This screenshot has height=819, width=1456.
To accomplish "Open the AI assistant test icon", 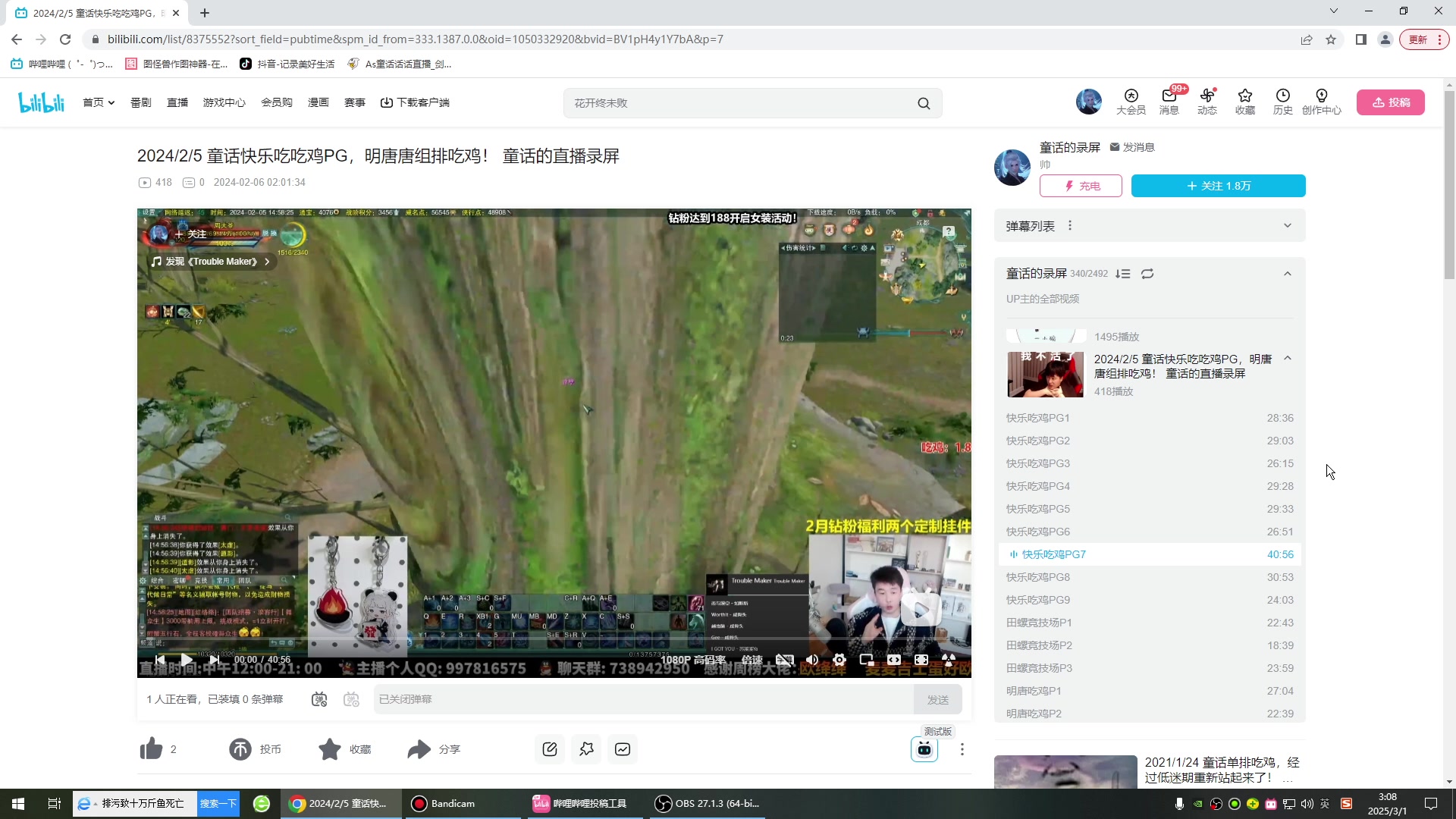I will (x=924, y=749).
